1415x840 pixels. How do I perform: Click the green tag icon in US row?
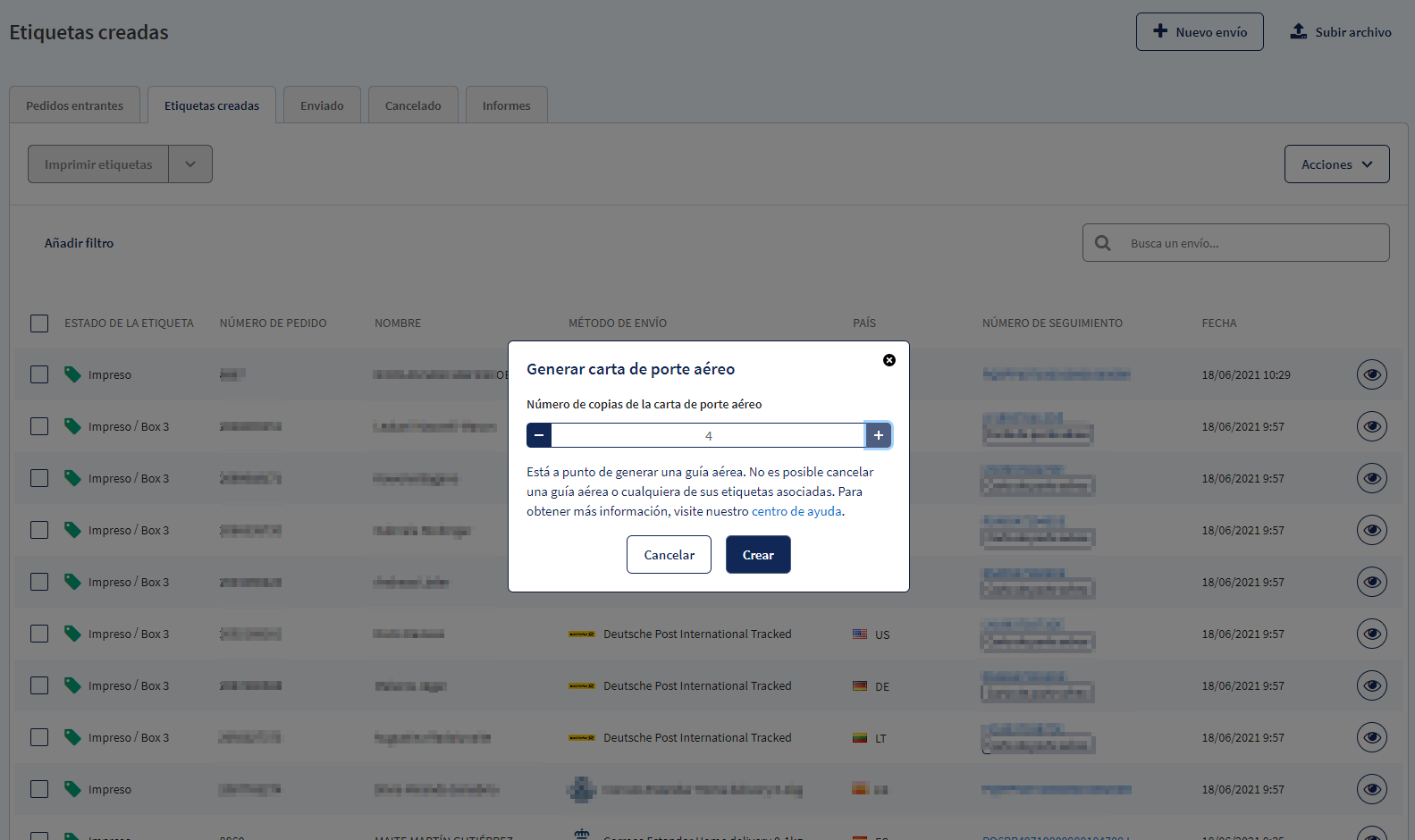(72, 634)
